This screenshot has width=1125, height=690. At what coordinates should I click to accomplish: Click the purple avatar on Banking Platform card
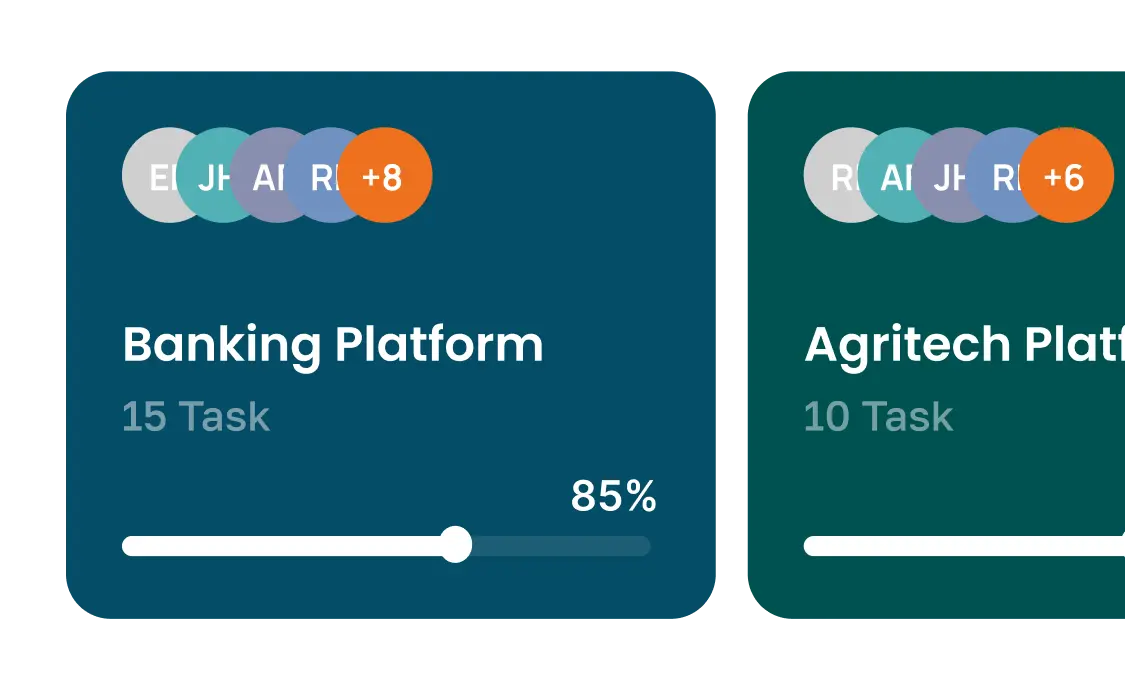(x=263, y=177)
